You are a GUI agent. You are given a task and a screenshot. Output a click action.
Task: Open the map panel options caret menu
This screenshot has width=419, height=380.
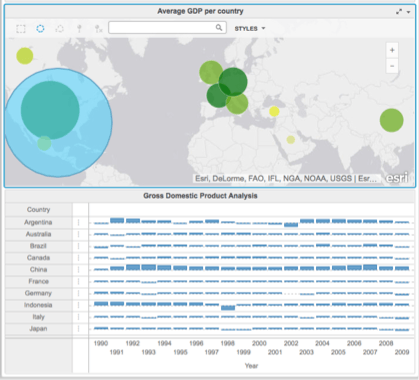point(408,12)
